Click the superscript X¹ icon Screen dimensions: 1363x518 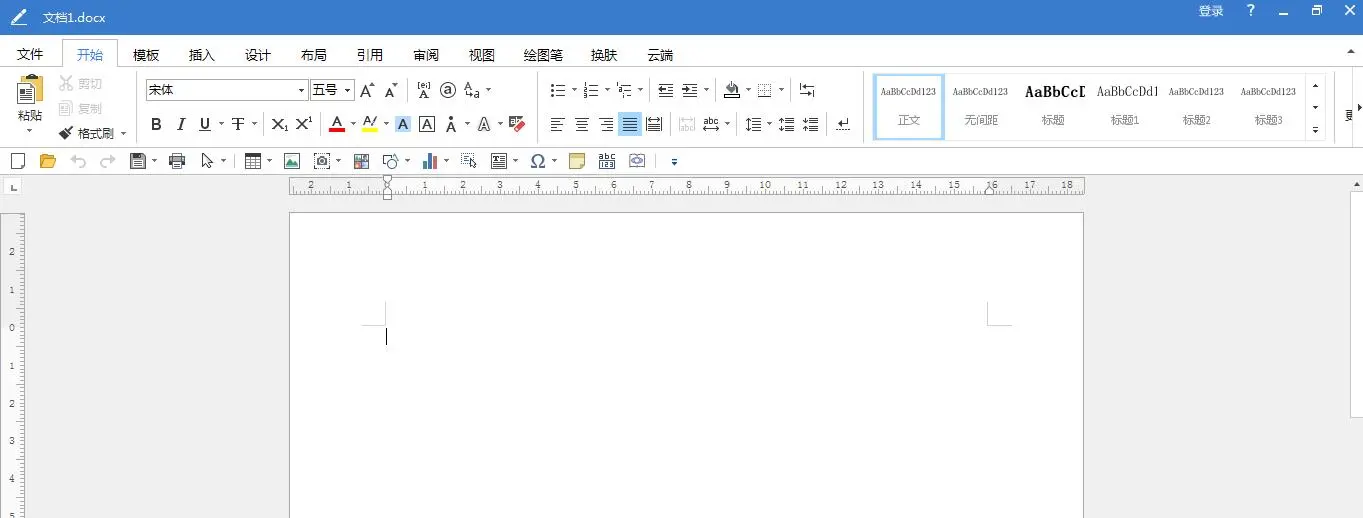[304, 124]
